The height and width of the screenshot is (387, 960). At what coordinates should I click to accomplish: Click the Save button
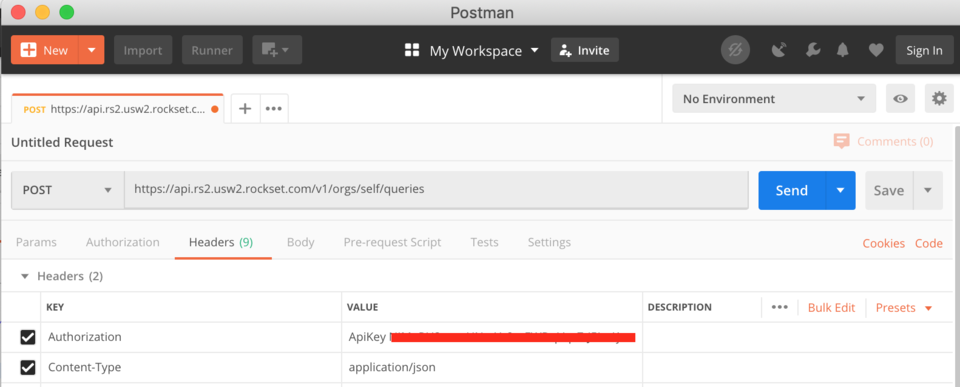point(889,190)
